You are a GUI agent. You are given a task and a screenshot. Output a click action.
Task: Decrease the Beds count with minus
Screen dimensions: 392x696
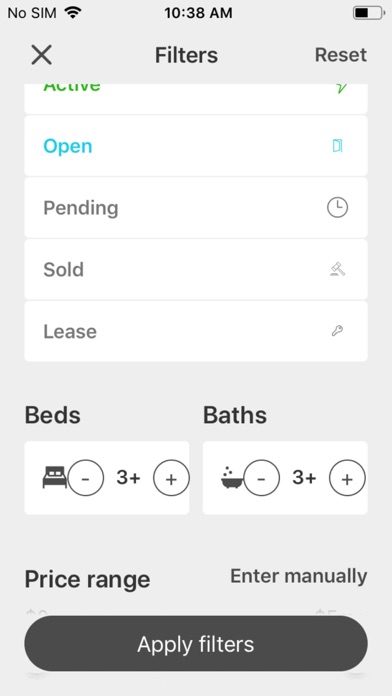click(x=86, y=478)
